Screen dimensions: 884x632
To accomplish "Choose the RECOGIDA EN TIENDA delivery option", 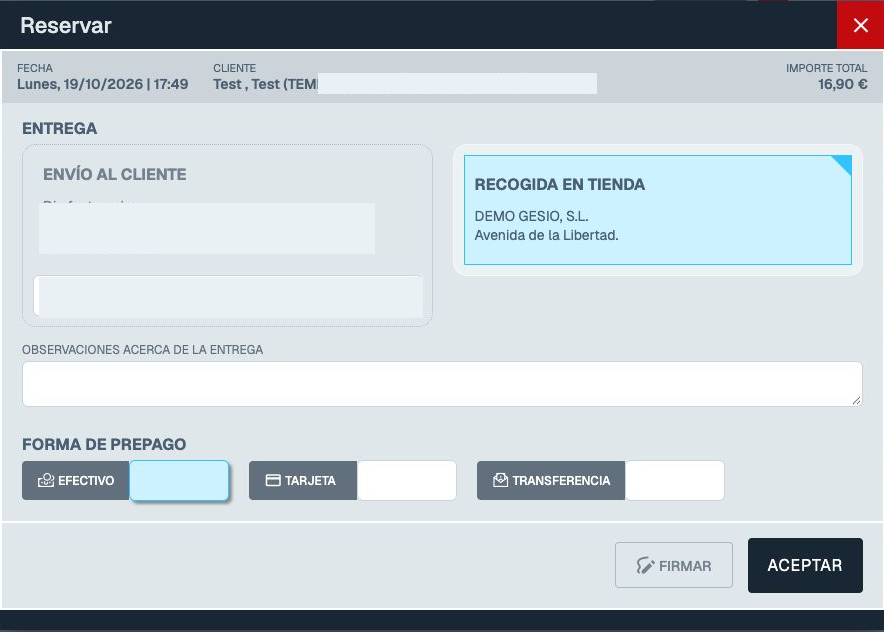I will pyautogui.click(x=657, y=210).
